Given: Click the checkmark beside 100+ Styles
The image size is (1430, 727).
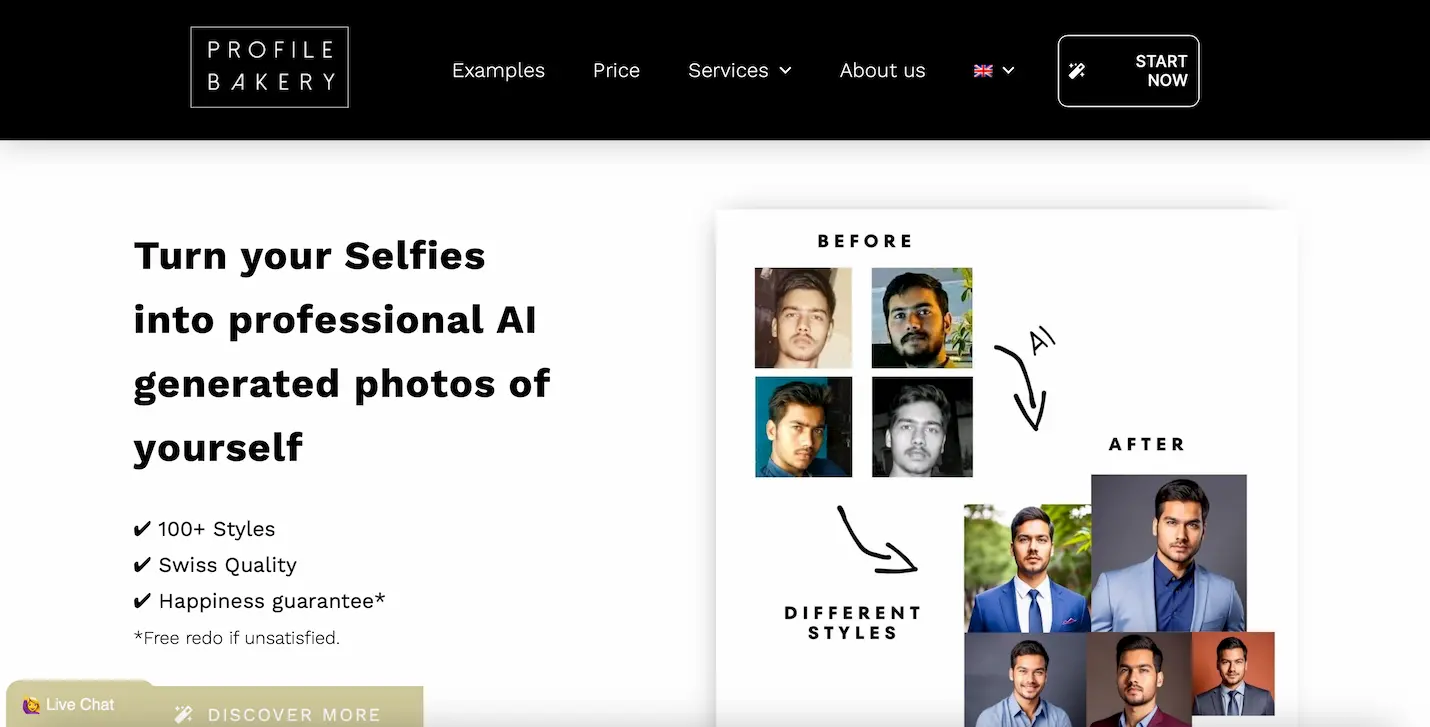Looking at the screenshot, I should (141, 528).
